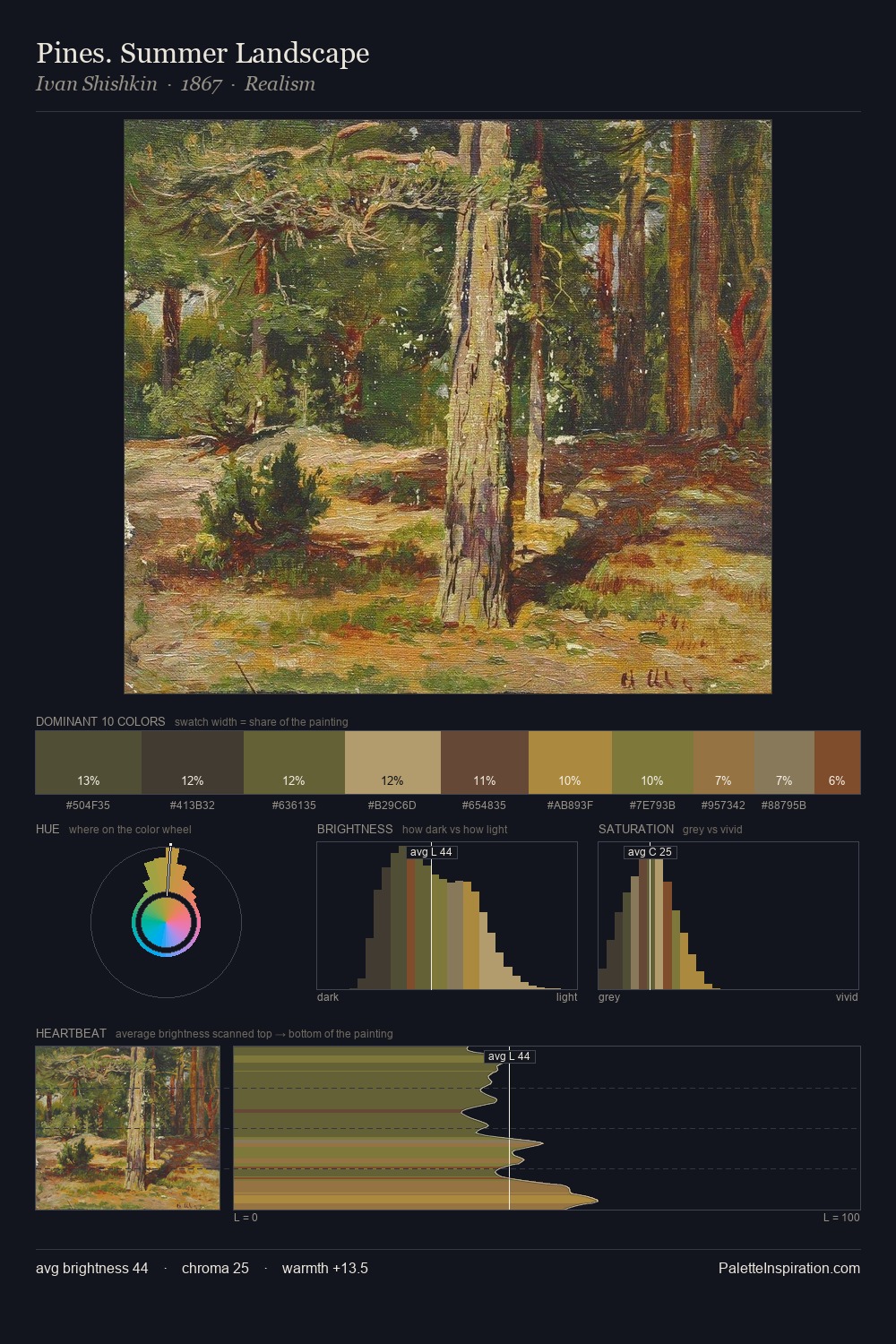Click the 'HUE' section heading

pyautogui.click(x=47, y=829)
